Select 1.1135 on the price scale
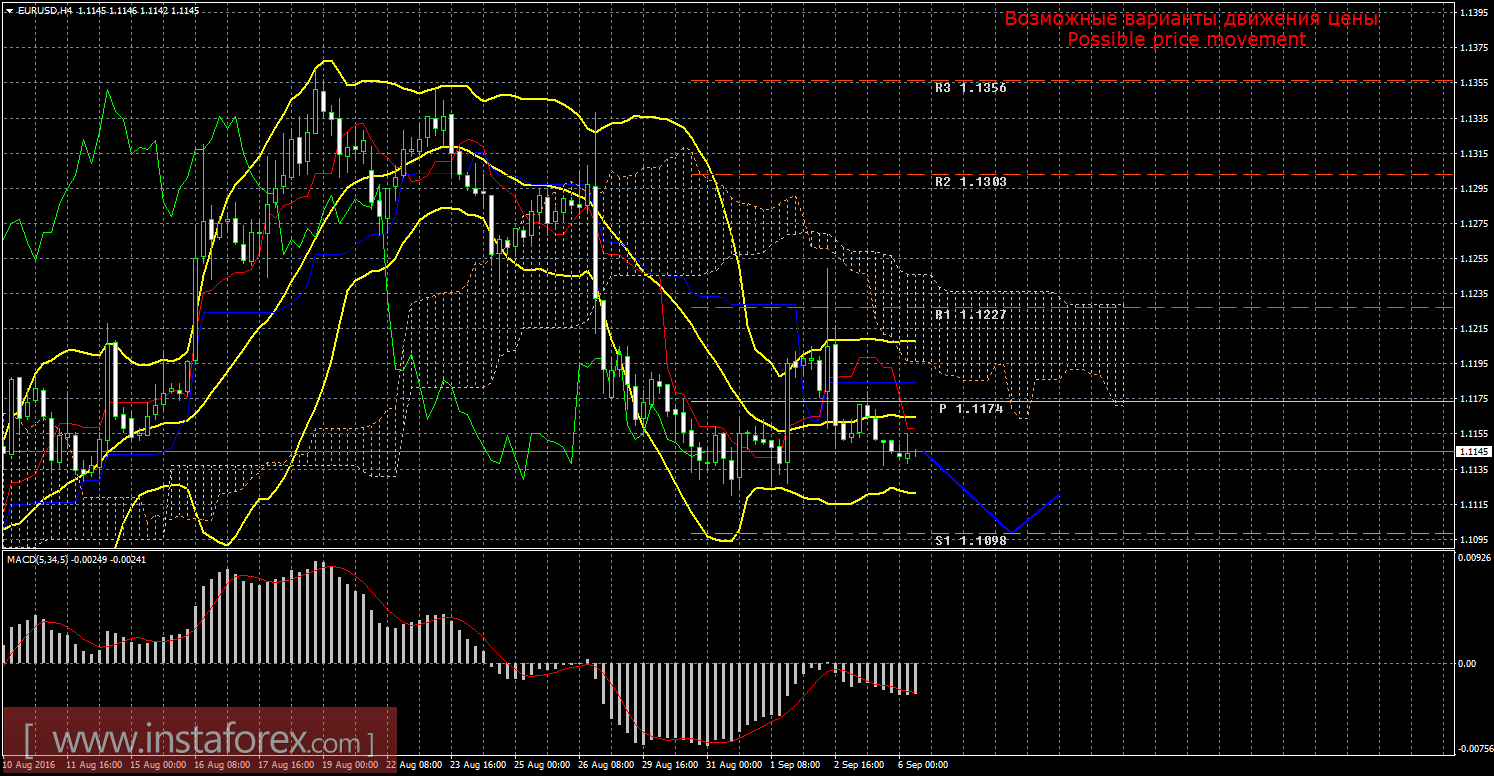The width and height of the screenshot is (1494, 776). click(1473, 468)
